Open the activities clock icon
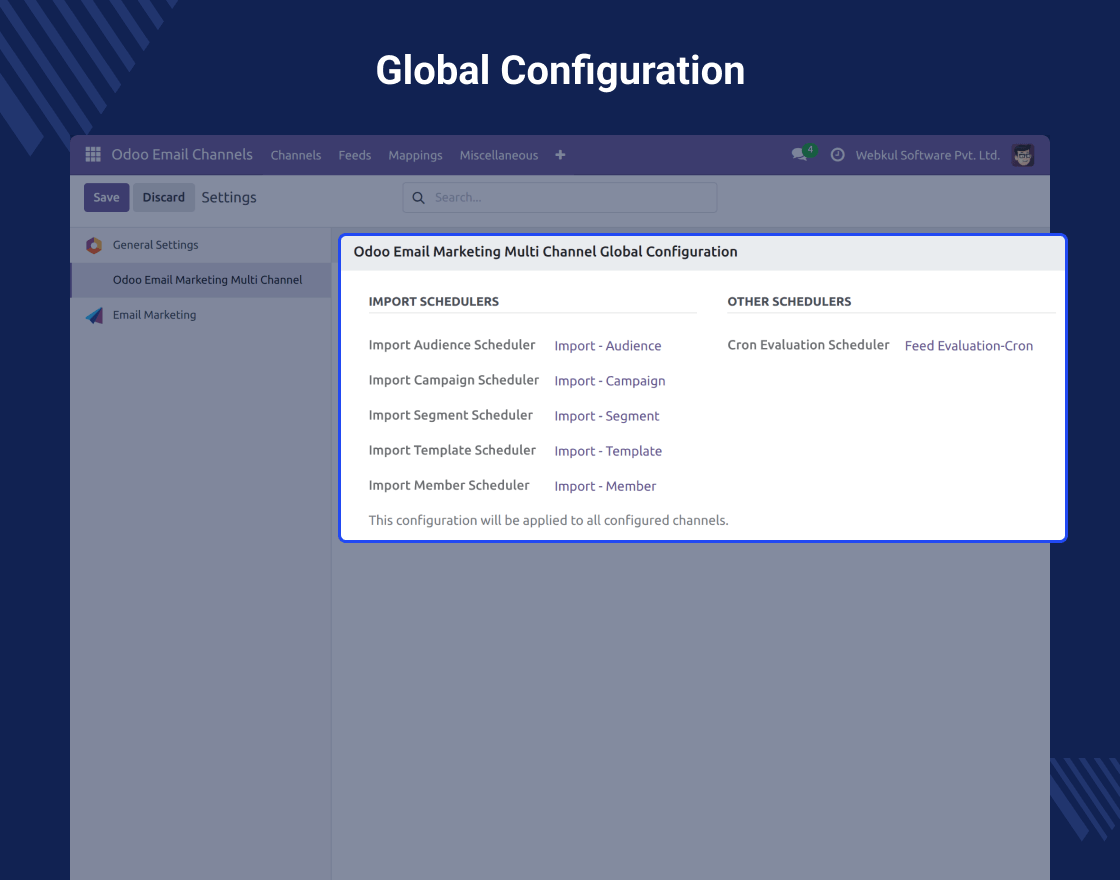 pos(837,155)
